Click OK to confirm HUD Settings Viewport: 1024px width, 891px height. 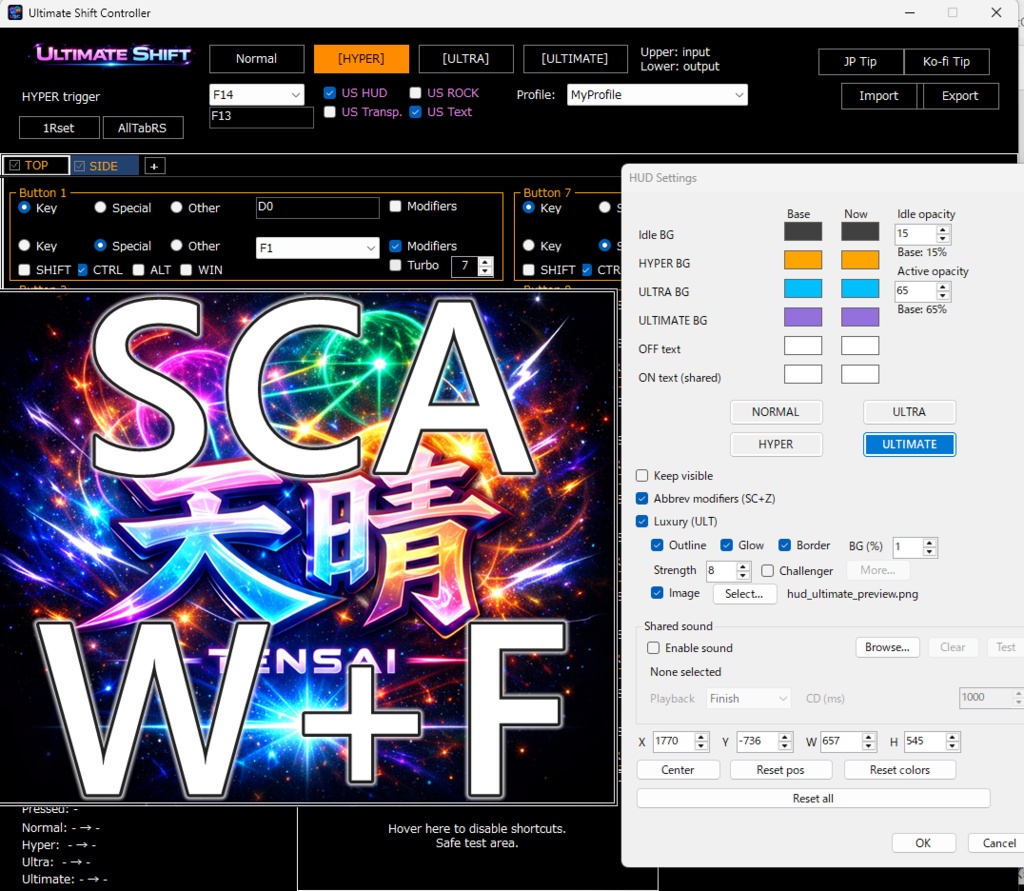click(x=923, y=842)
